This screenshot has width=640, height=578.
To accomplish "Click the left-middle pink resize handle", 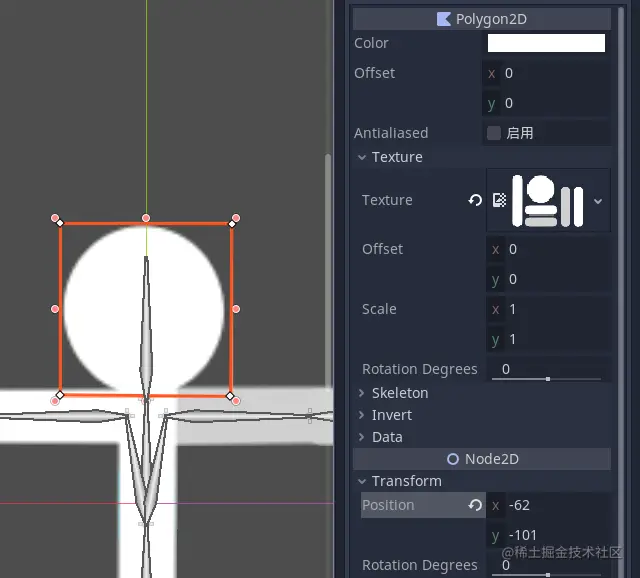I will (x=55, y=309).
